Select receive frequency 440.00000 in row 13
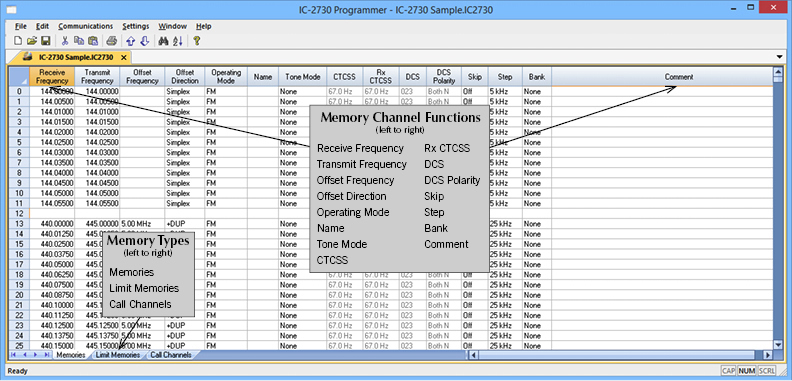792x381 pixels. pos(52,223)
